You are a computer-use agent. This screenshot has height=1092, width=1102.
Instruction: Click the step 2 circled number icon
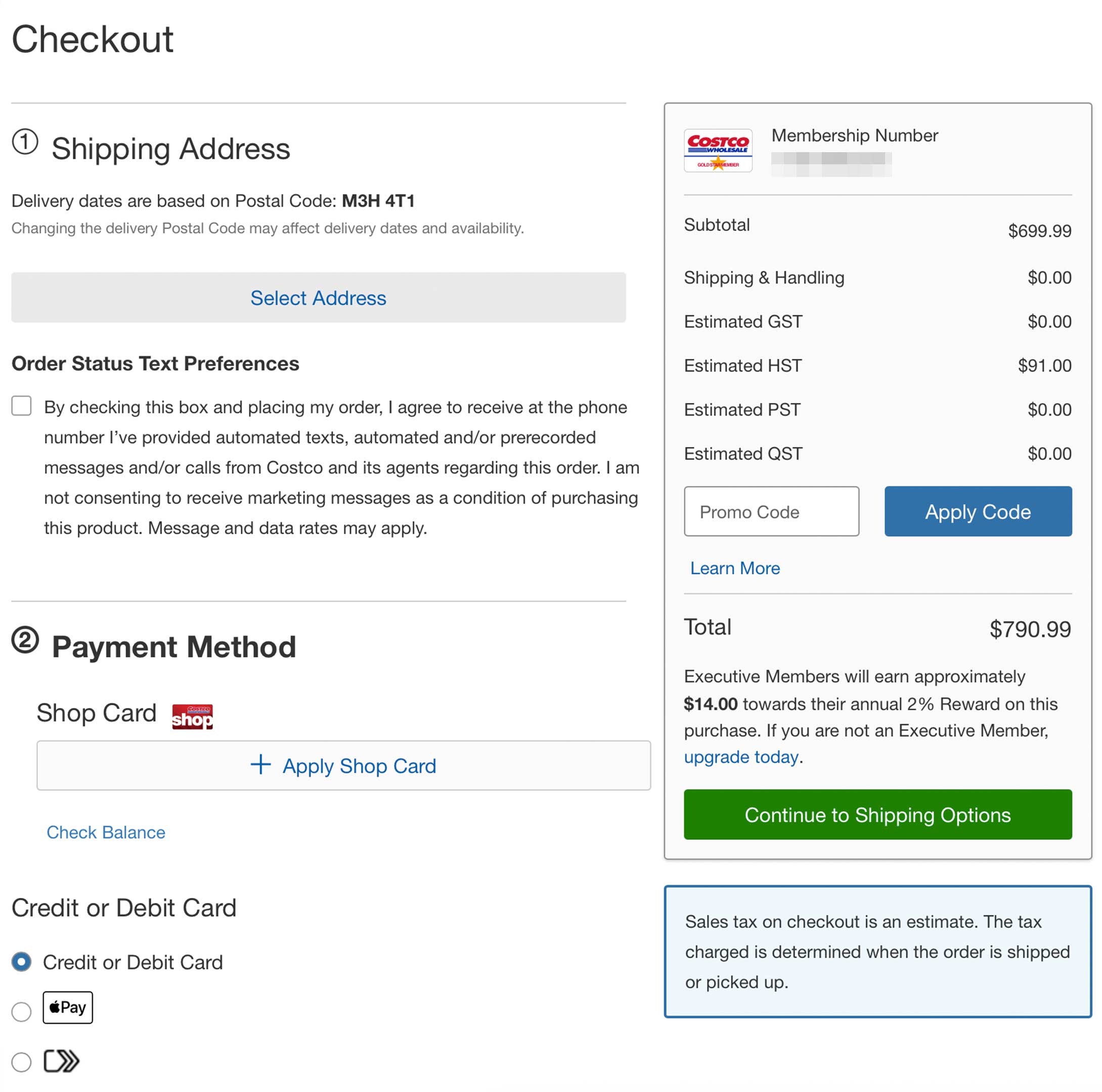(x=25, y=640)
